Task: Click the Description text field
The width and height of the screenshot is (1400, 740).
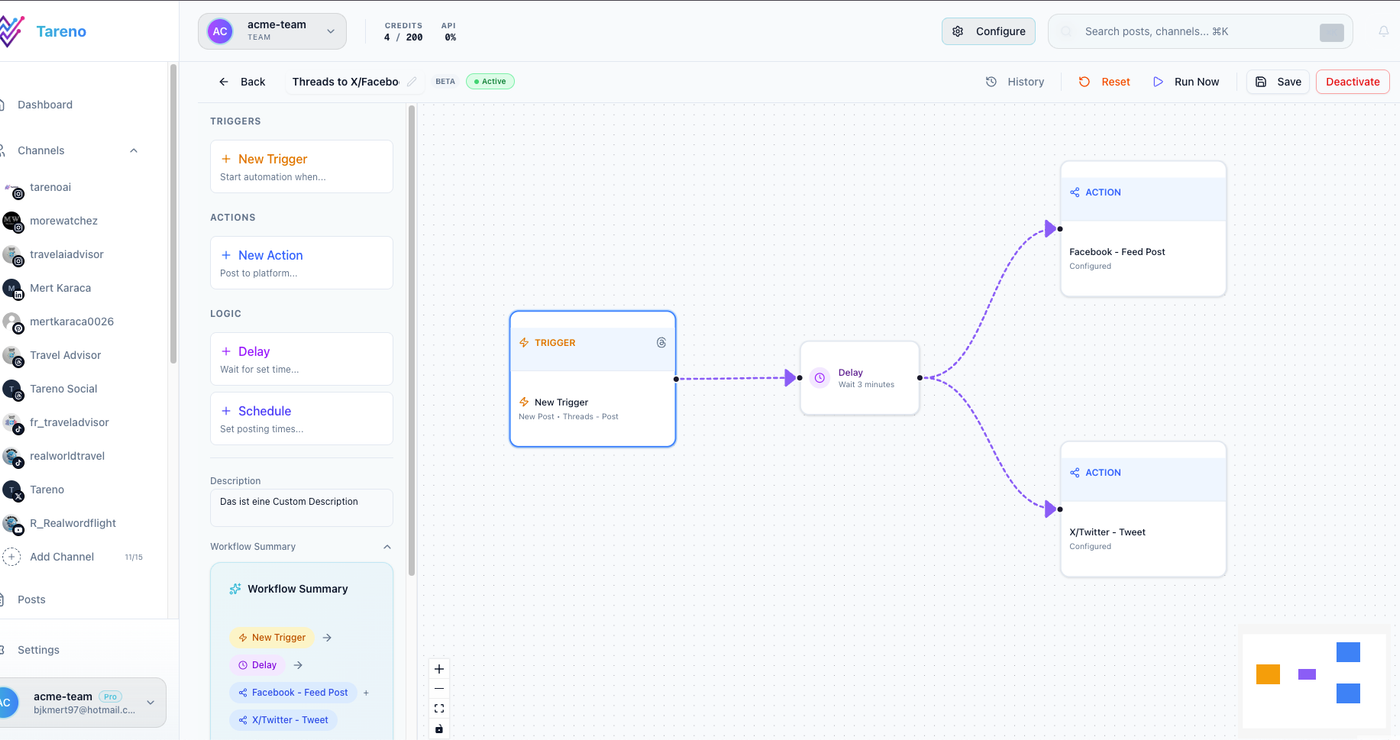Action: pyautogui.click(x=301, y=508)
